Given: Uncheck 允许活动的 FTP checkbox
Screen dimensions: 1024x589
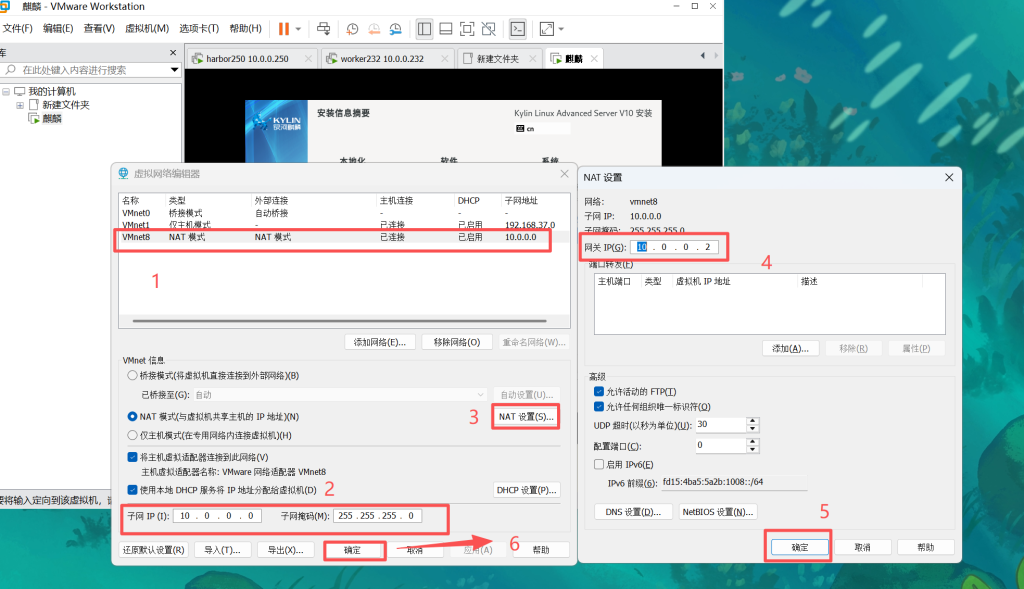Looking at the screenshot, I should tap(599, 391).
